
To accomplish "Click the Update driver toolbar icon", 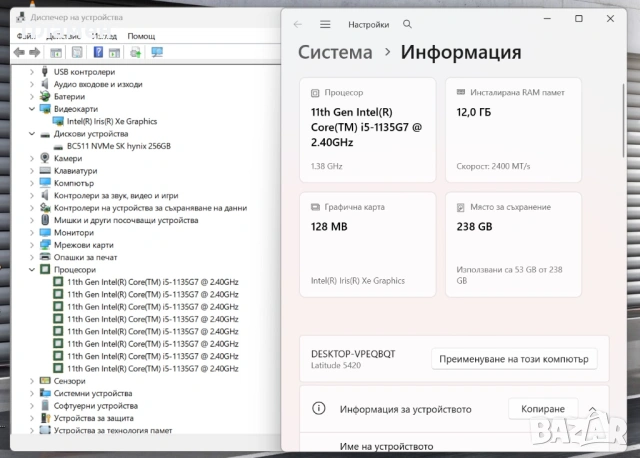I will 135,52.
